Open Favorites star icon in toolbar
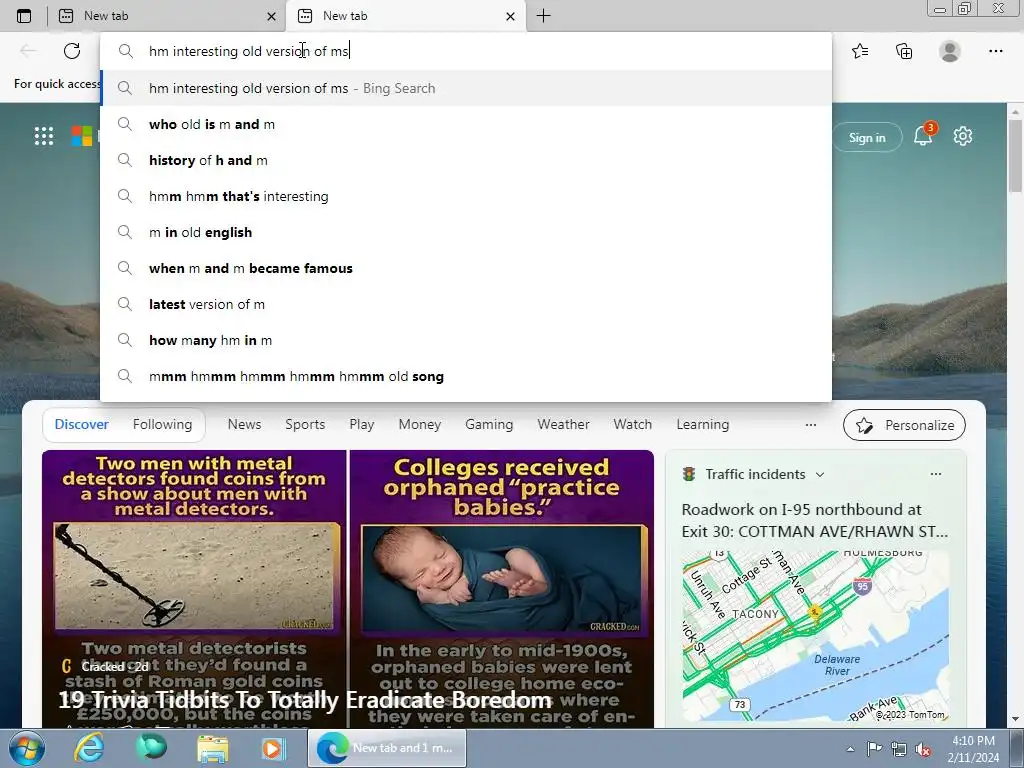Image resolution: width=1024 pixels, height=768 pixels. point(860,51)
